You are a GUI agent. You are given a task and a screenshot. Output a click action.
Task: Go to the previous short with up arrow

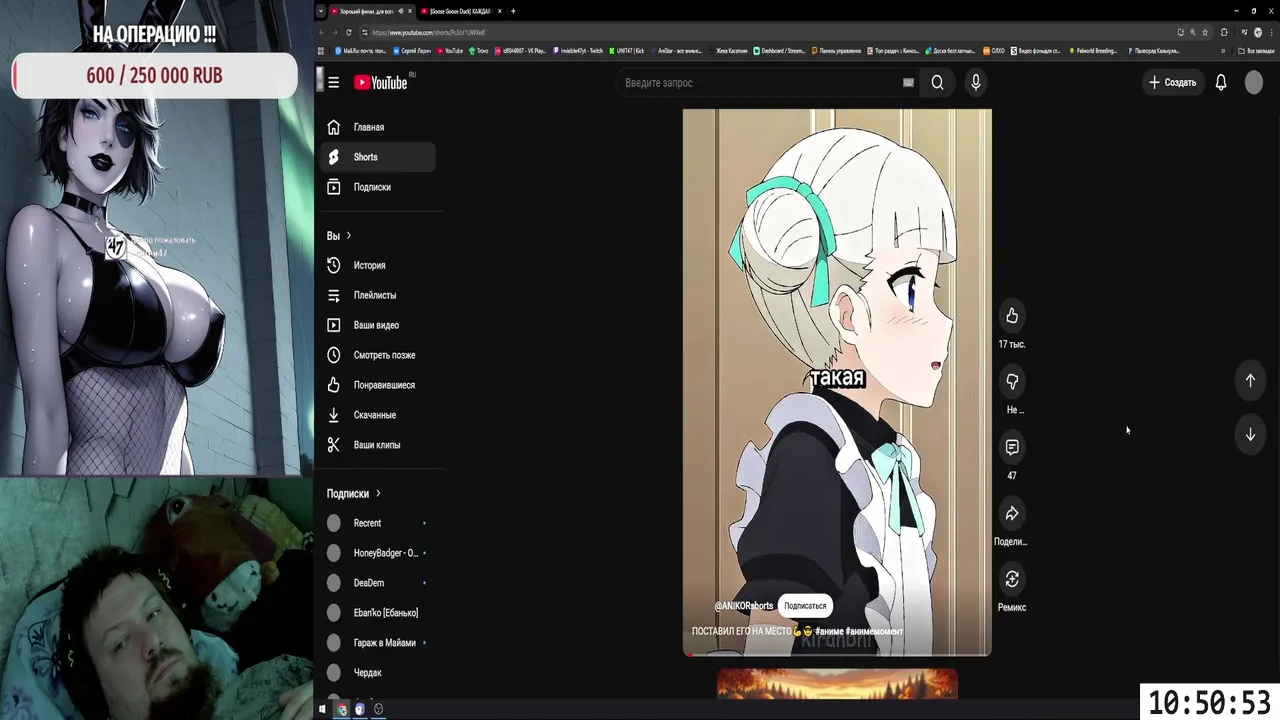[x=1250, y=380]
